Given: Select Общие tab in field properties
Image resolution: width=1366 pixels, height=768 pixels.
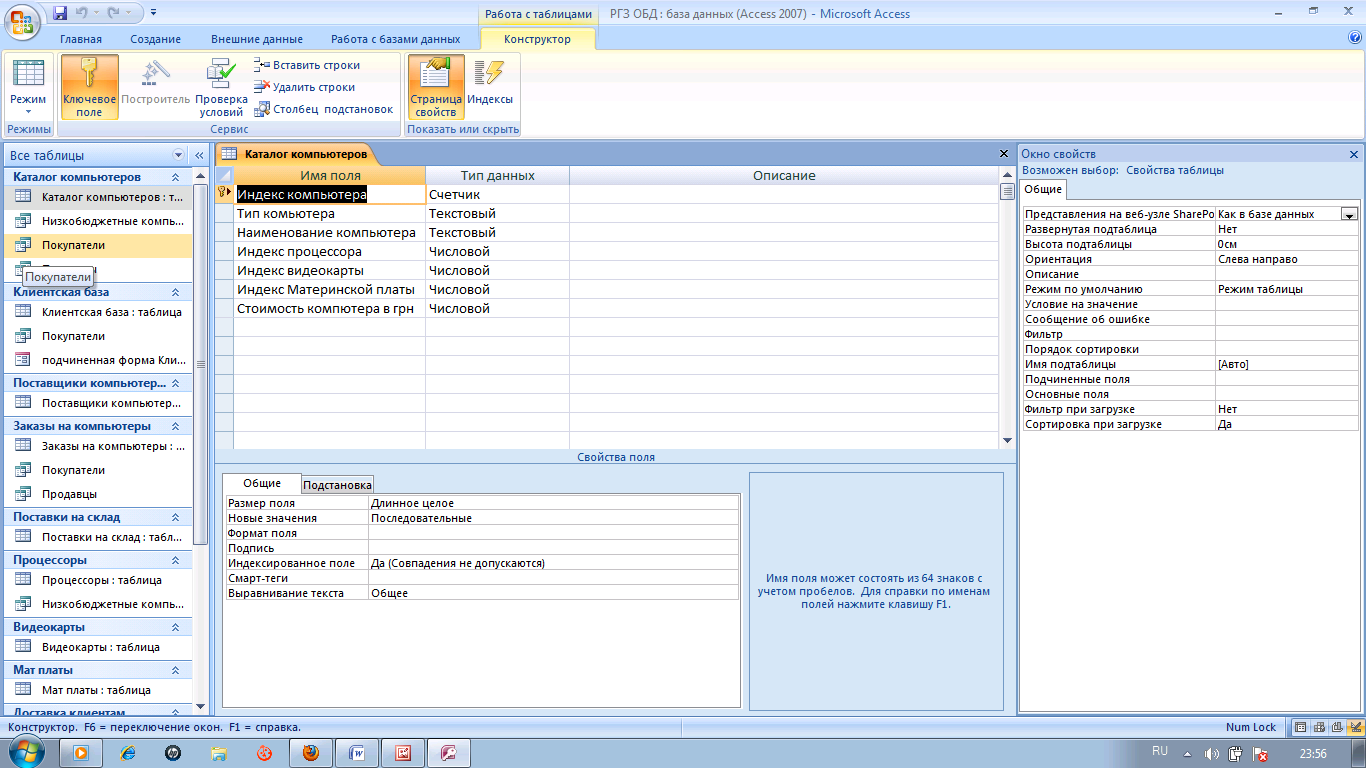Looking at the screenshot, I should (262, 483).
